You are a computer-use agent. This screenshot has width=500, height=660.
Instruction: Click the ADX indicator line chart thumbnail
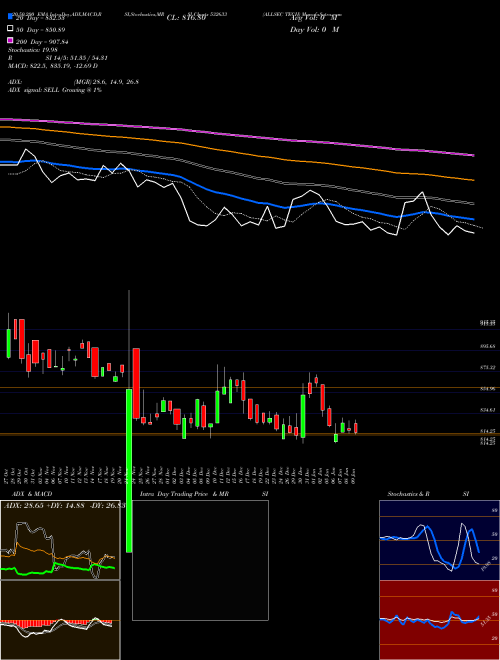(60, 540)
